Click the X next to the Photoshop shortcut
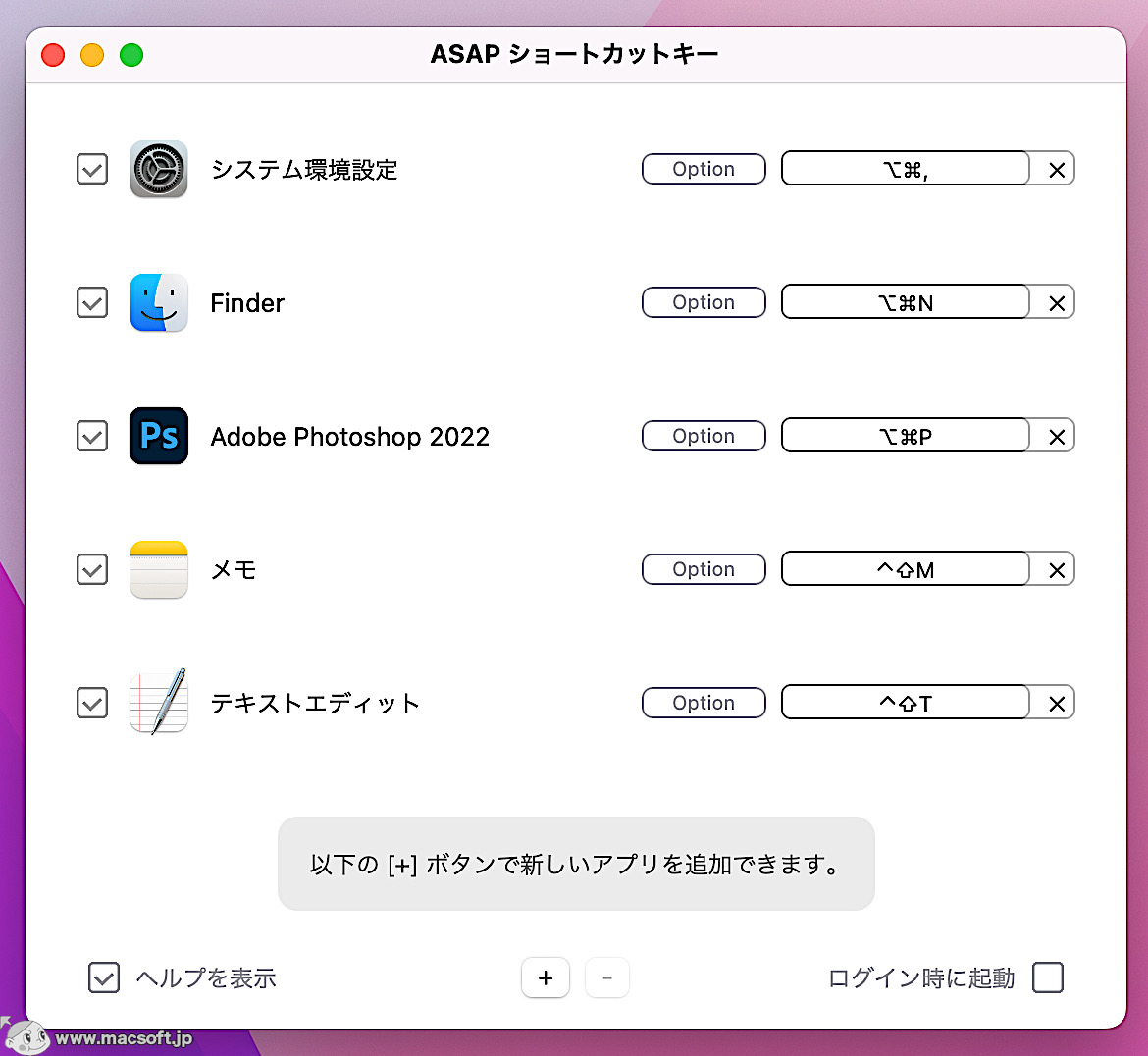1148x1056 pixels. click(1057, 436)
